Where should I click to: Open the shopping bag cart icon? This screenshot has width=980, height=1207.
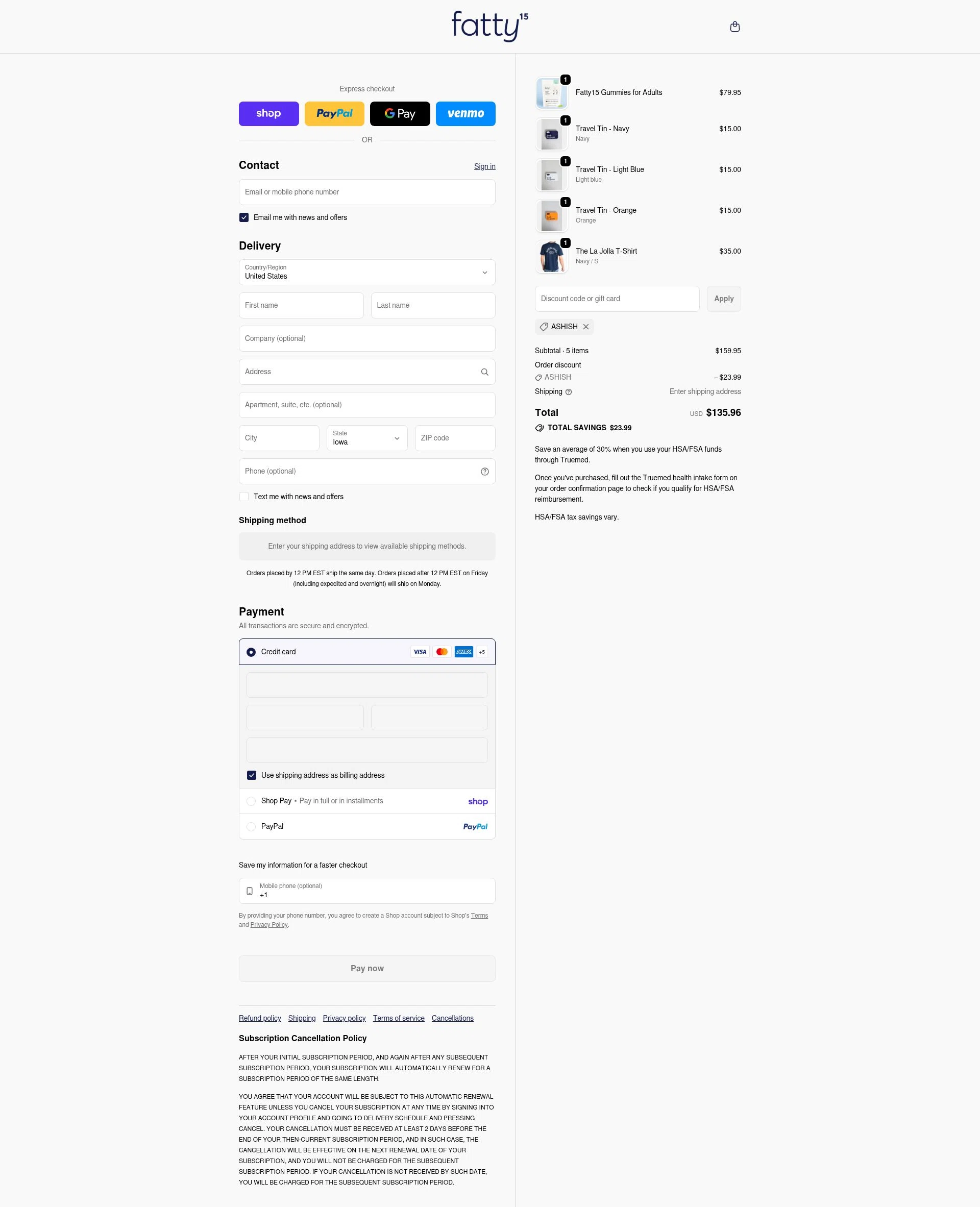(734, 27)
